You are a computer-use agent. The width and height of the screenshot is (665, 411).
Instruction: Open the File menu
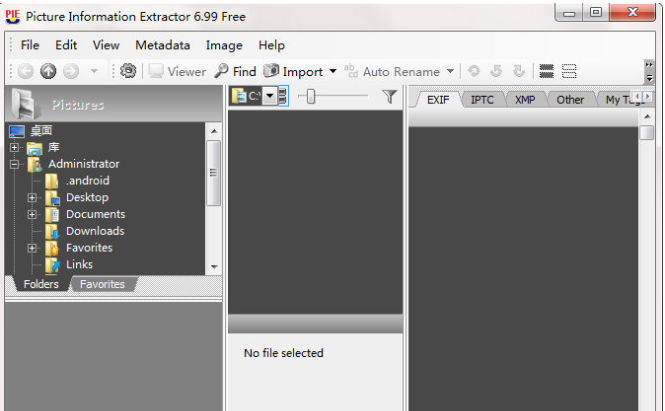tap(30, 45)
